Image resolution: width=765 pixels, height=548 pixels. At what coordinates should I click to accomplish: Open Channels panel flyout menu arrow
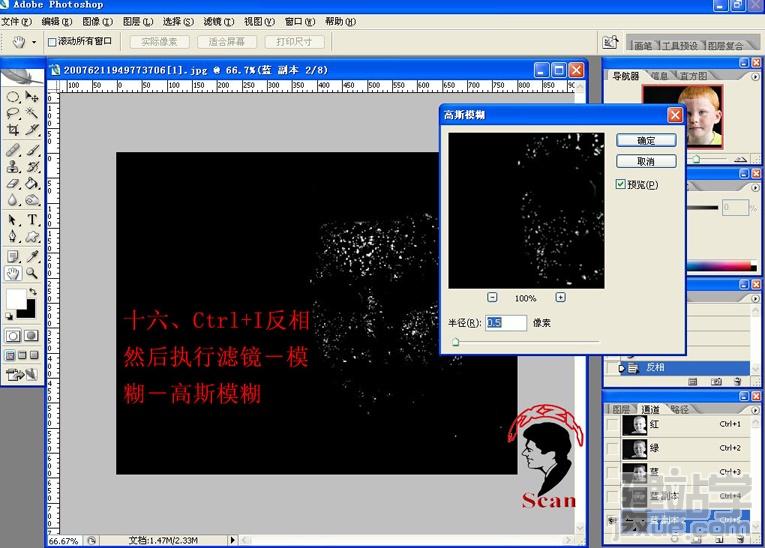pos(755,410)
